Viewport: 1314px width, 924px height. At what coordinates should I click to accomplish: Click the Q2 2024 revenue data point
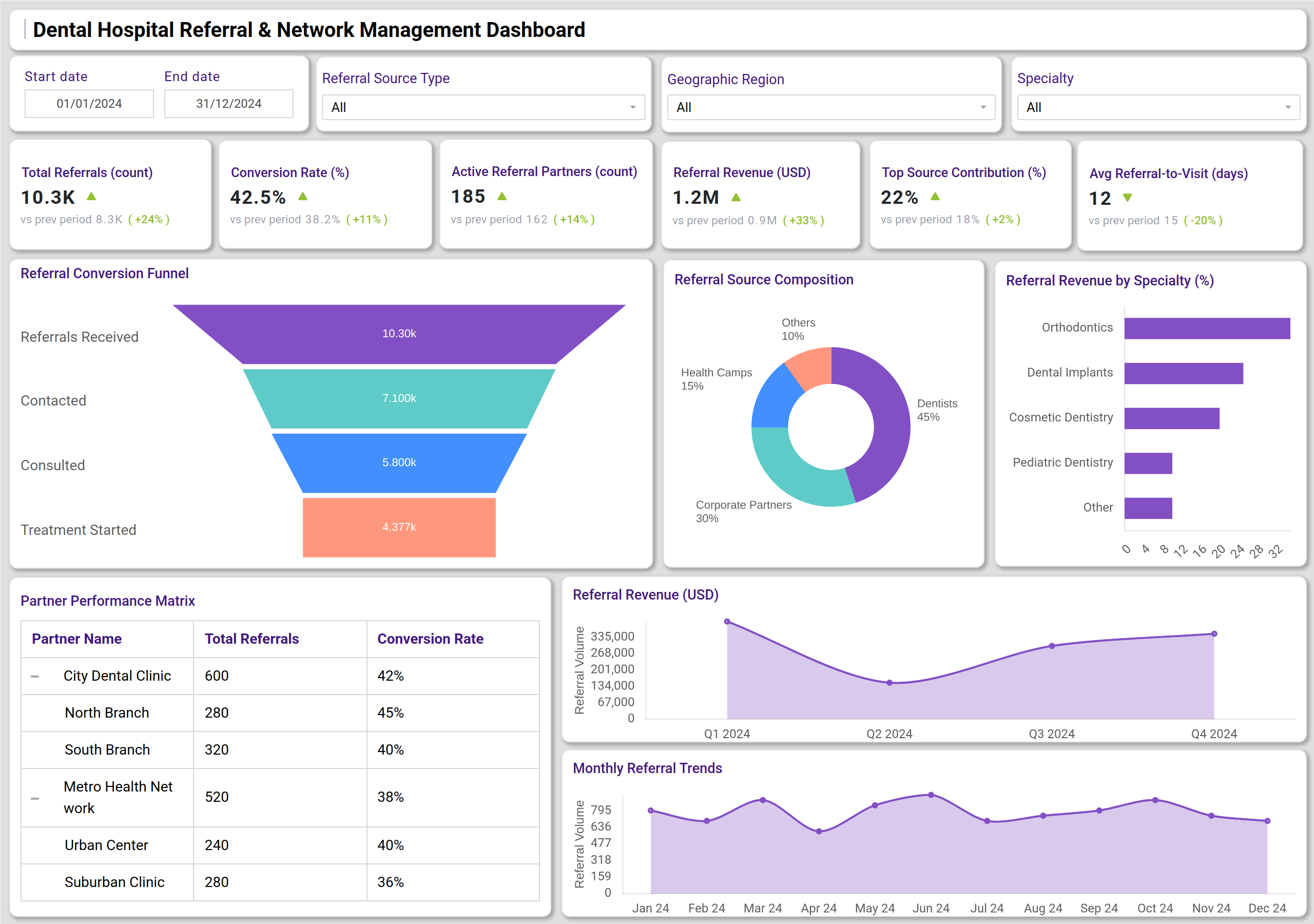(x=890, y=683)
